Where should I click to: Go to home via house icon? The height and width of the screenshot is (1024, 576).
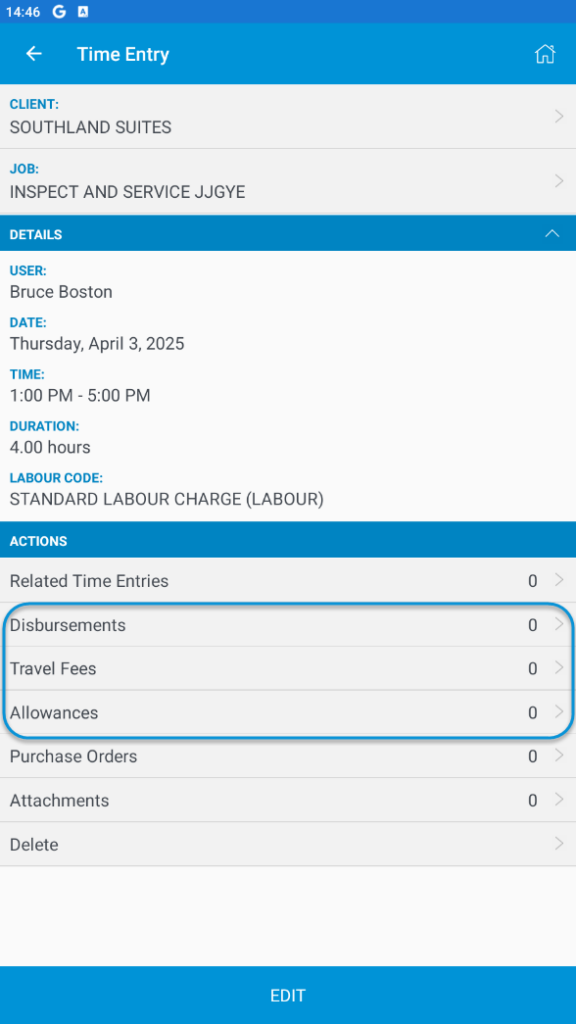(545, 54)
